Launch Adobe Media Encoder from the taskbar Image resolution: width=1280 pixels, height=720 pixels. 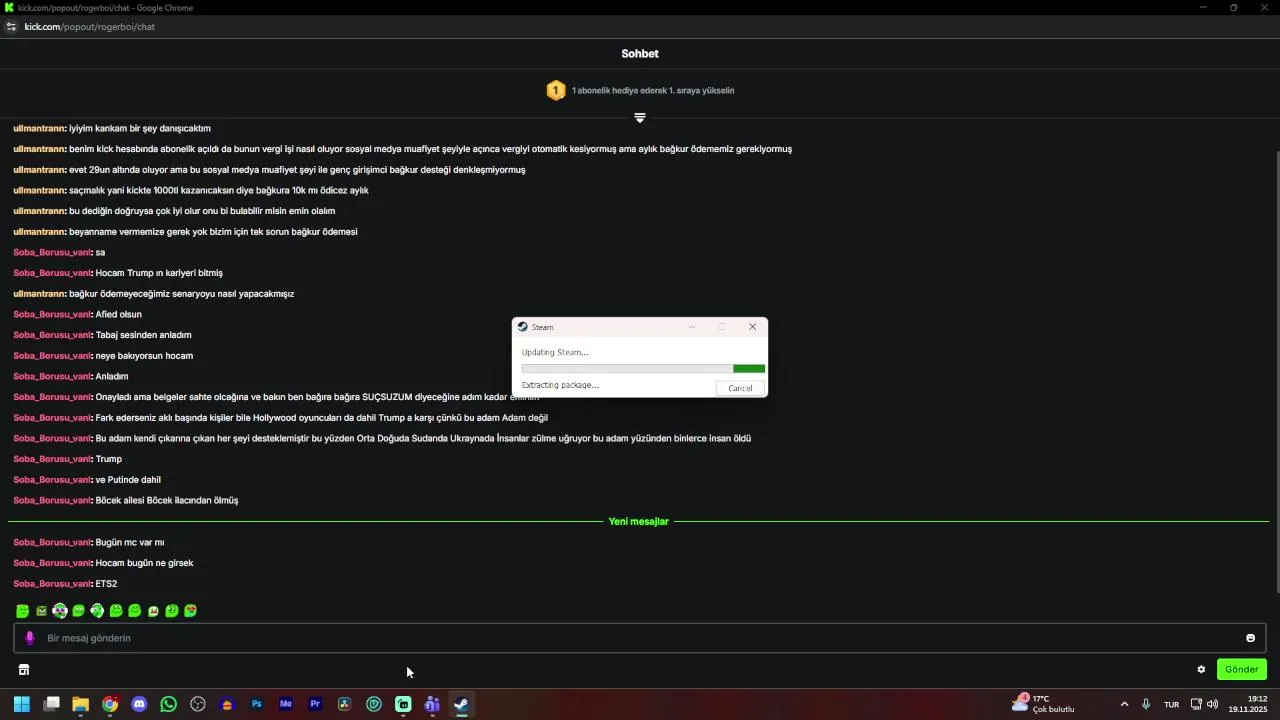click(286, 704)
